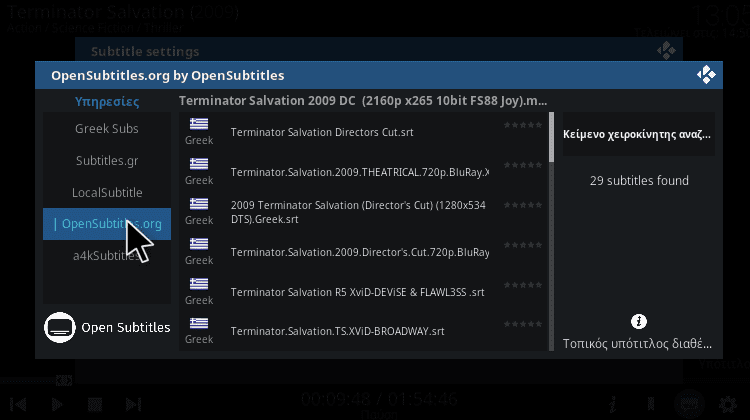Click the Greek flag of Director's.Cut.720p row
The image size is (750, 420).
click(x=199, y=244)
